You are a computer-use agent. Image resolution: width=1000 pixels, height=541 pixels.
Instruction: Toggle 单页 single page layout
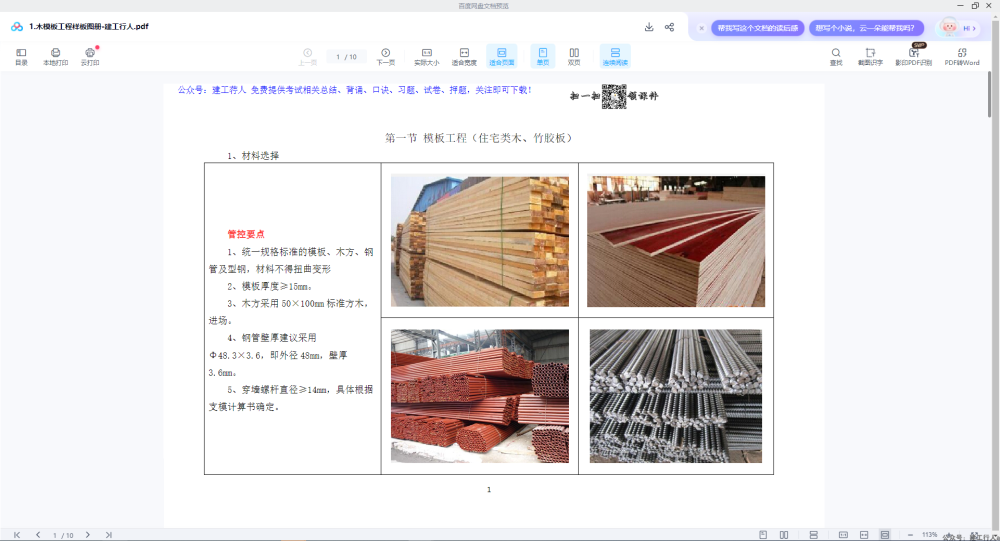(x=543, y=56)
